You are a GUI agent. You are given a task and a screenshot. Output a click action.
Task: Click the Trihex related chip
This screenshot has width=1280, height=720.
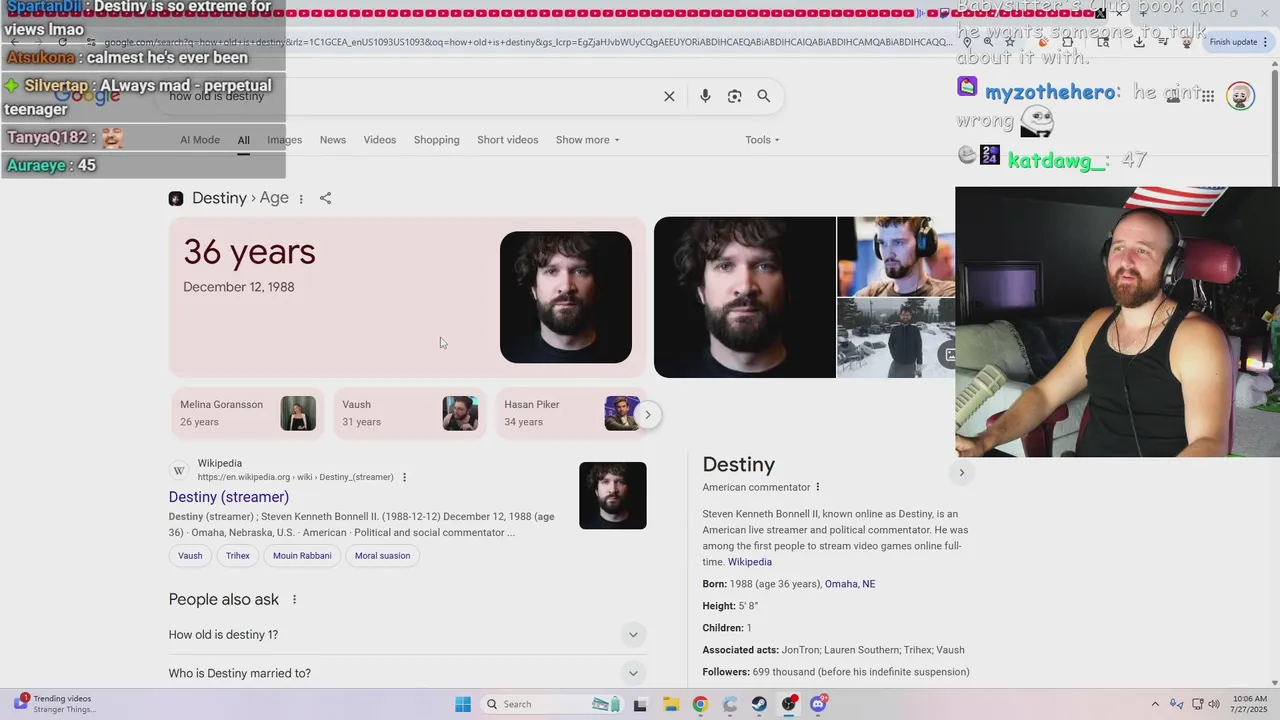point(238,556)
